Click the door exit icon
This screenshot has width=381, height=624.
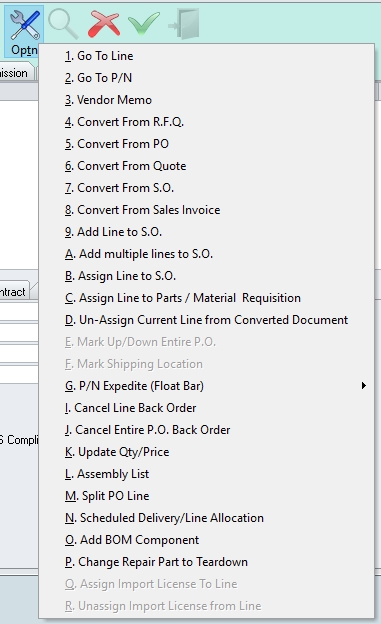(x=184, y=24)
